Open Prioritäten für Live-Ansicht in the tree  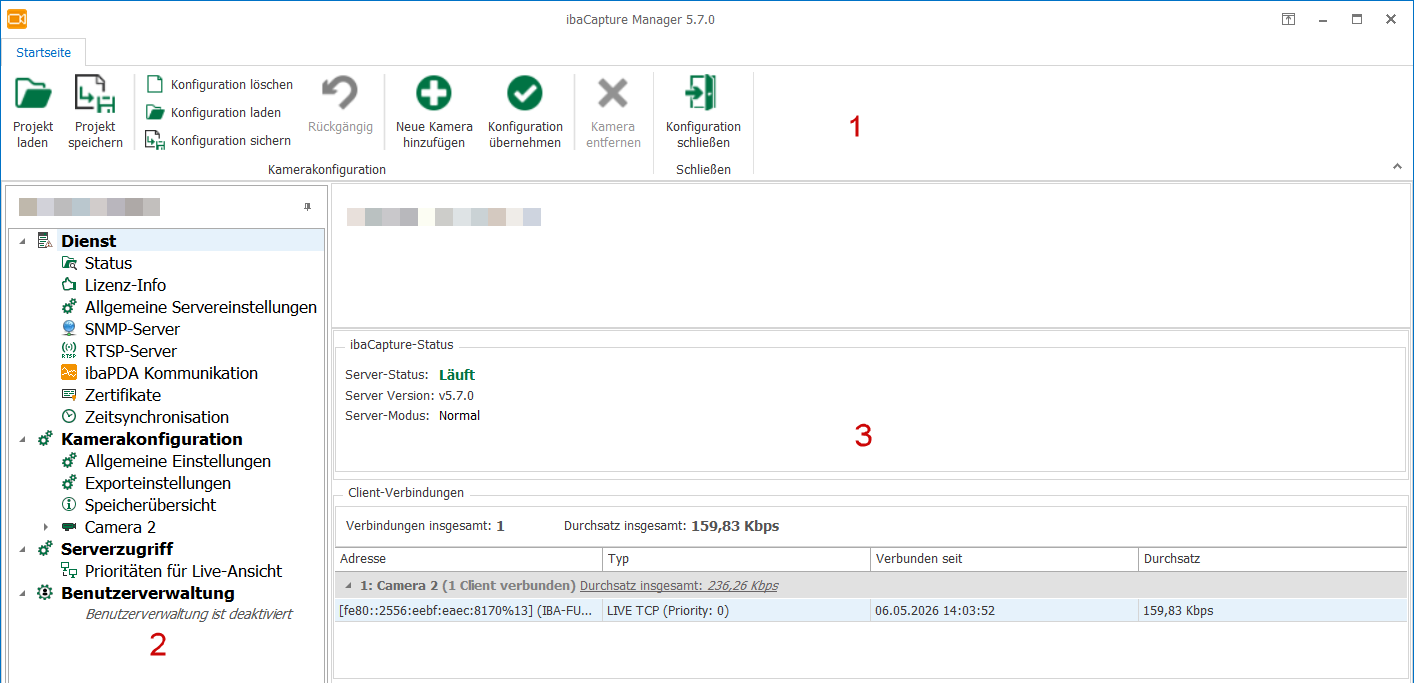coord(184,571)
